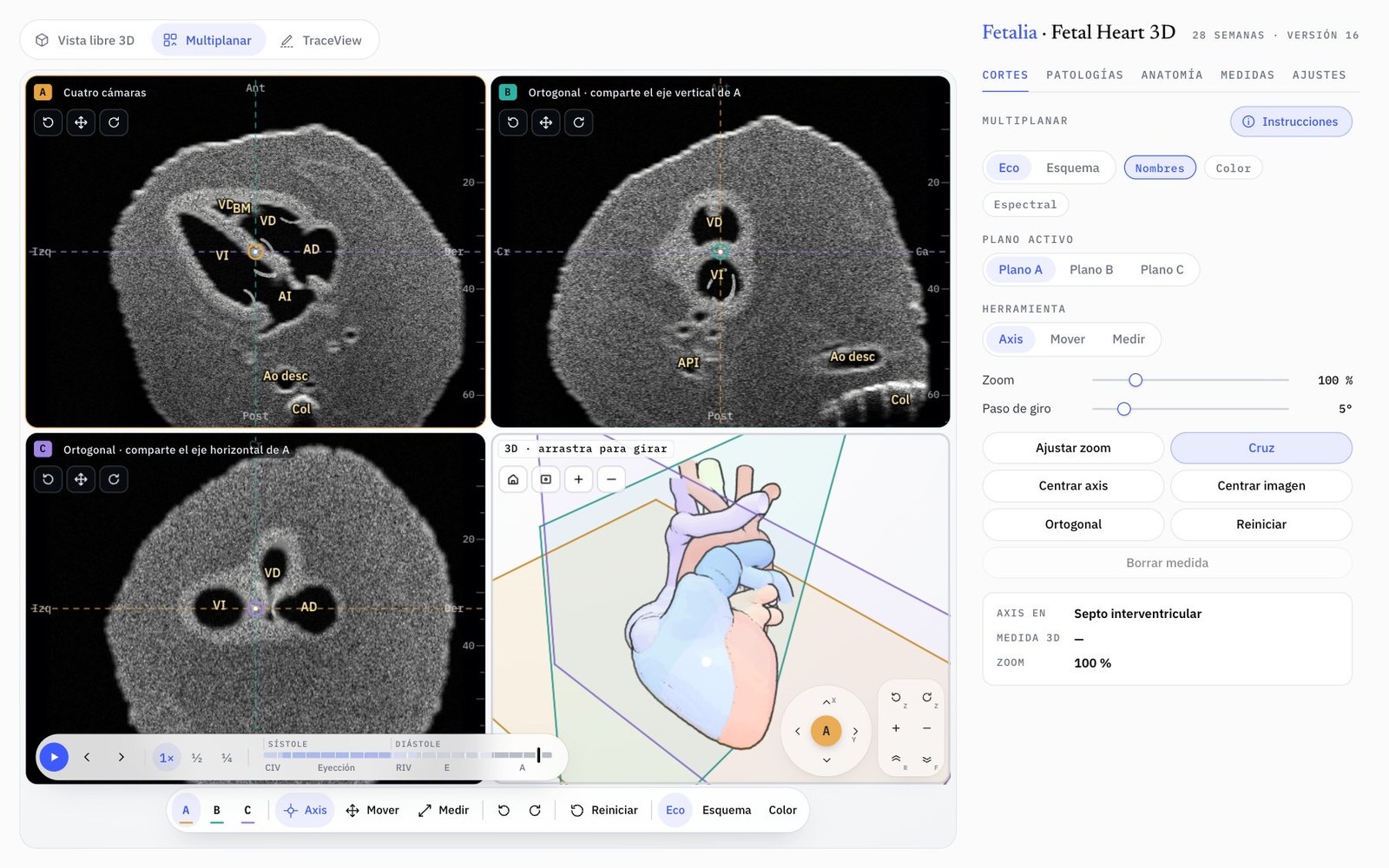
Task: Step to next frame in cardiac cycle
Action: (x=122, y=757)
